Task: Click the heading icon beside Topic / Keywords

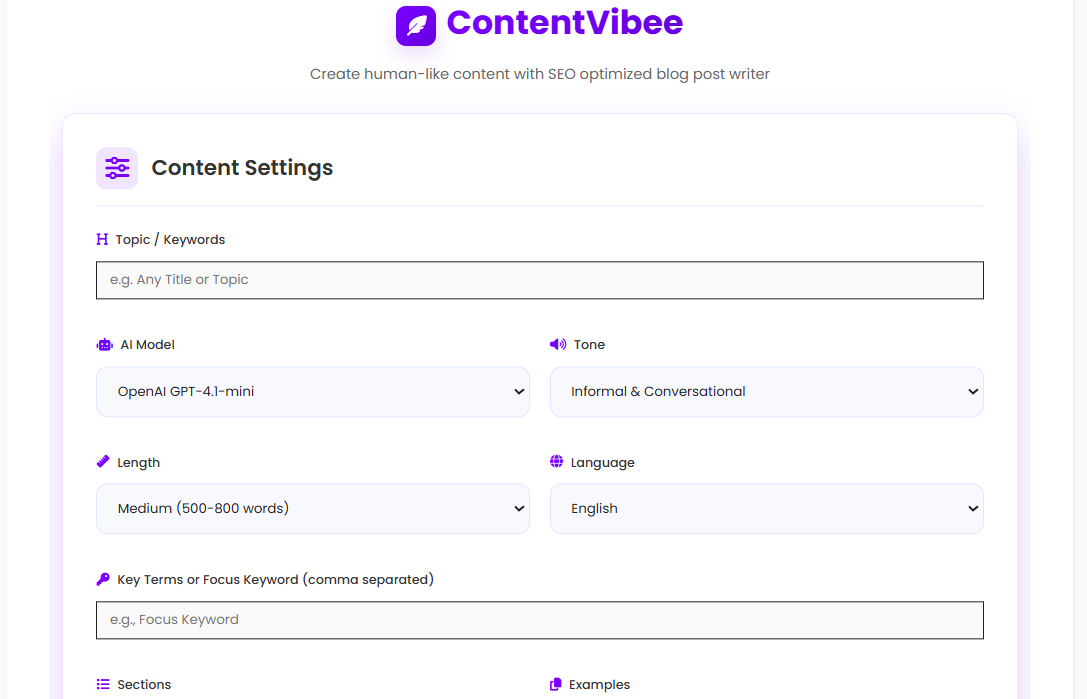Action: tap(102, 240)
